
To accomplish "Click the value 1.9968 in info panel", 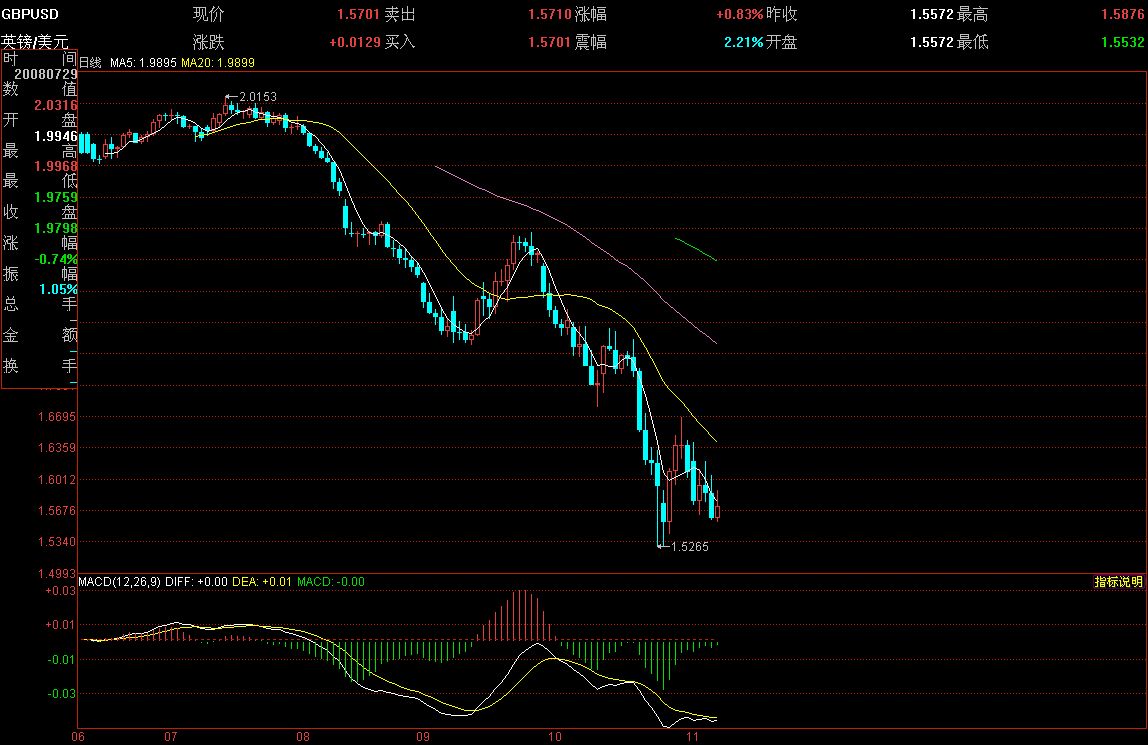I will [56, 166].
